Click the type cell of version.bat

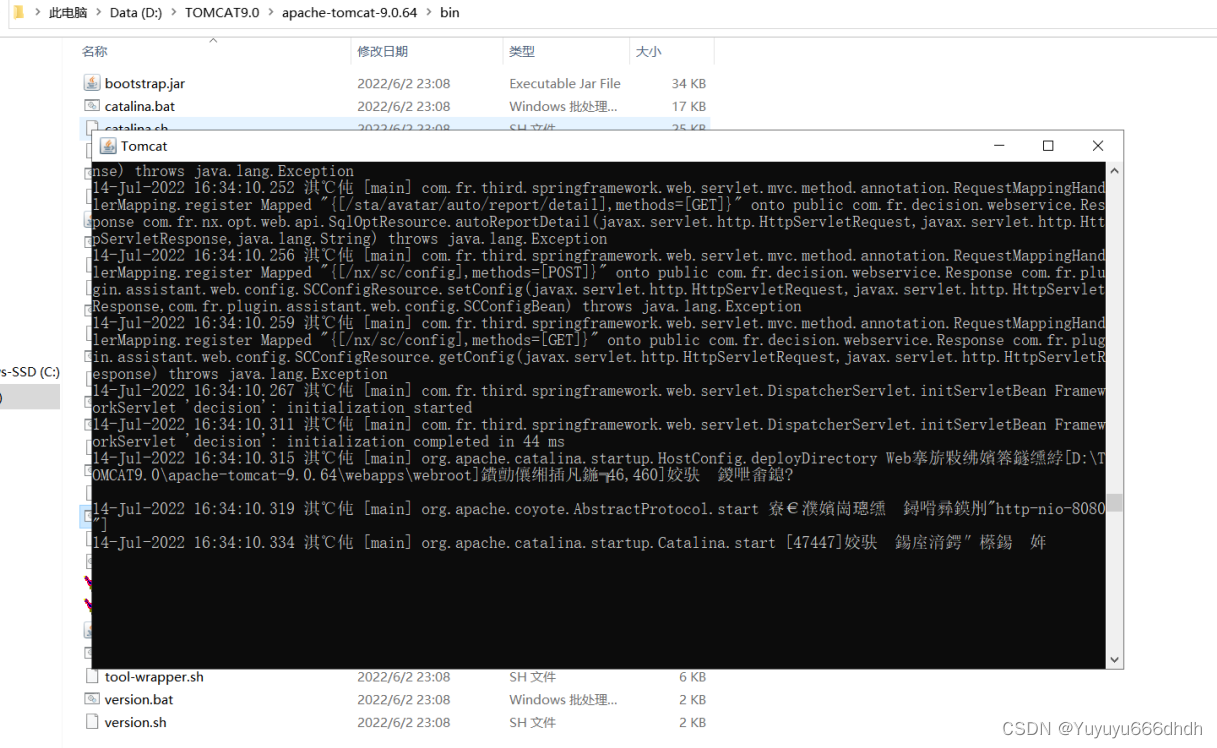tap(563, 699)
